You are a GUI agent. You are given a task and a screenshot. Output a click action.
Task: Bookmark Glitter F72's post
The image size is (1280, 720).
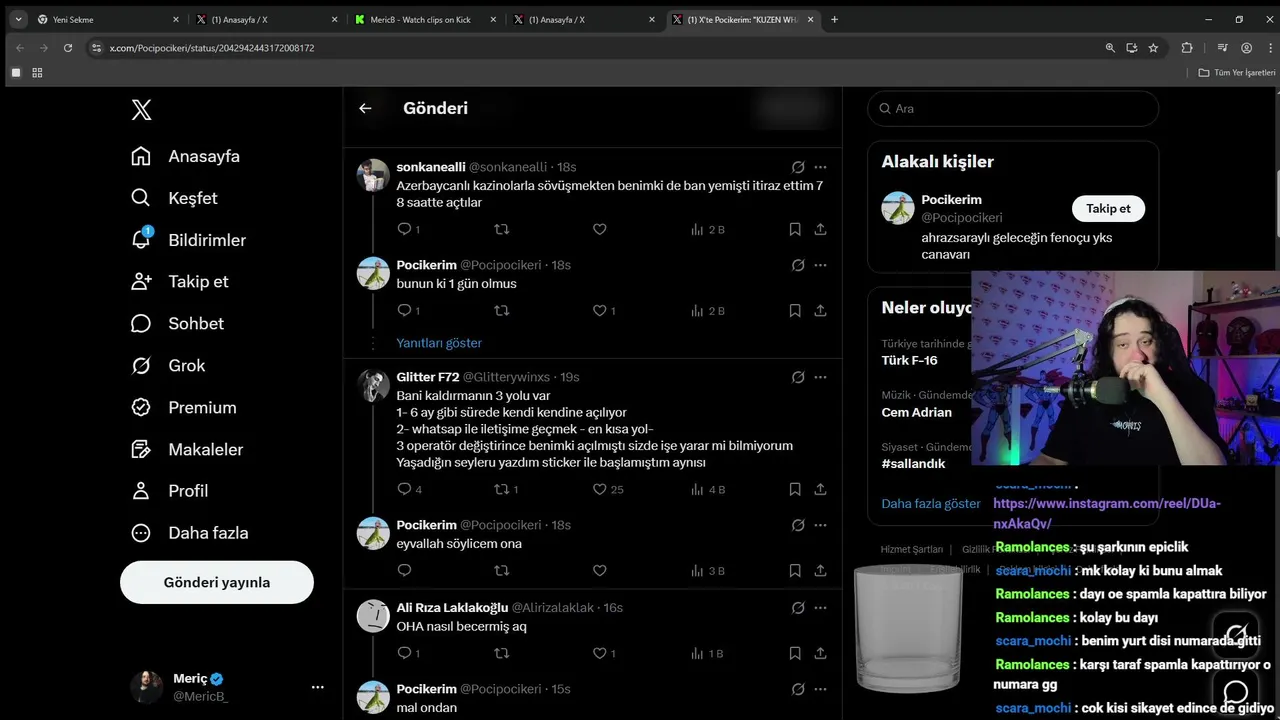795,489
